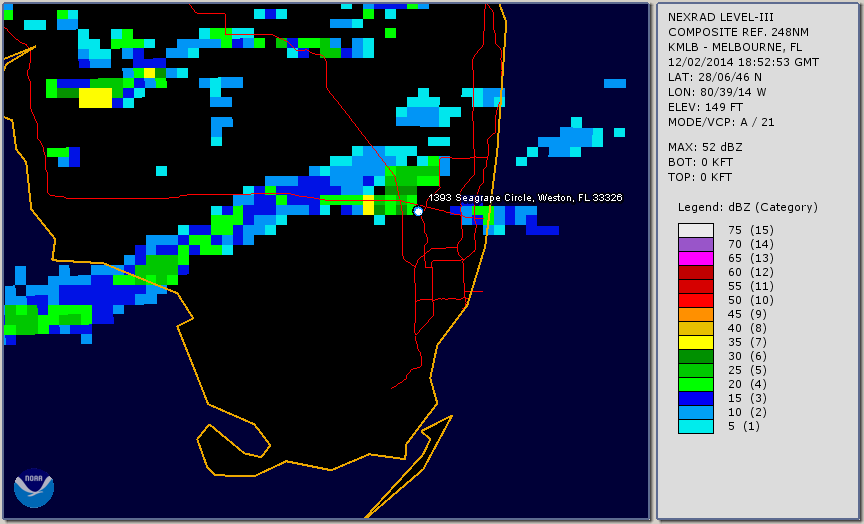Click the LON: 80/39/14 W line

[x=717, y=92]
